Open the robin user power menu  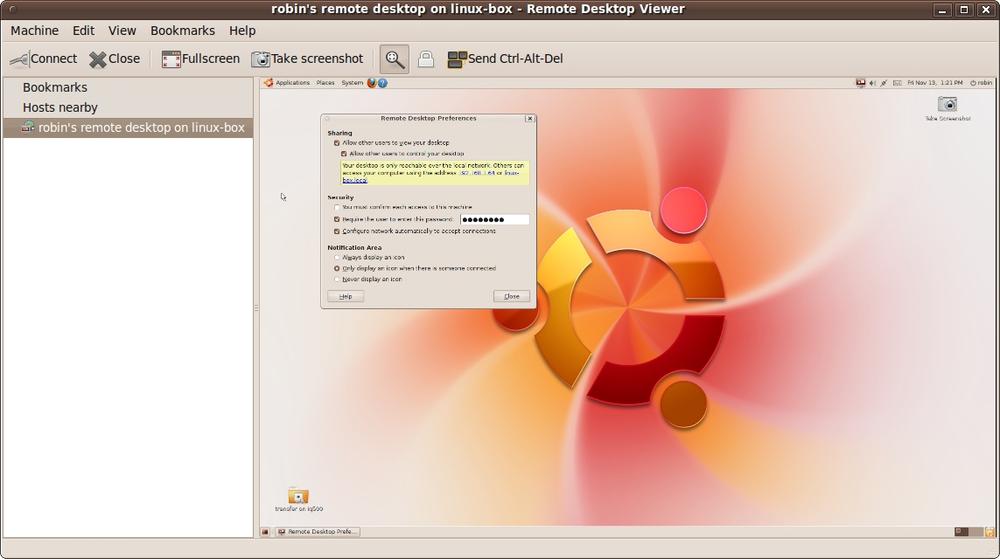pos(982,83)
